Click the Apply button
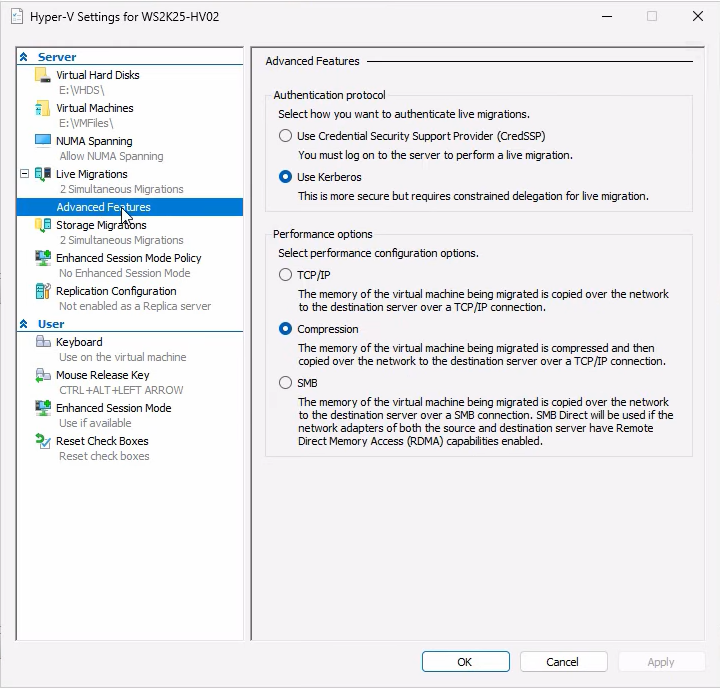 (661, 661)
